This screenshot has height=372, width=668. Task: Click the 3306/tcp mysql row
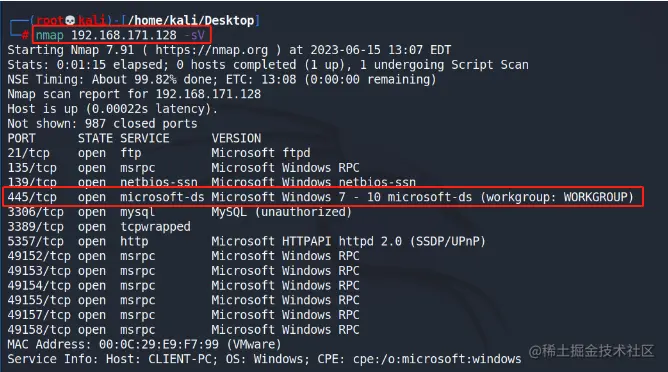[179, 212]
